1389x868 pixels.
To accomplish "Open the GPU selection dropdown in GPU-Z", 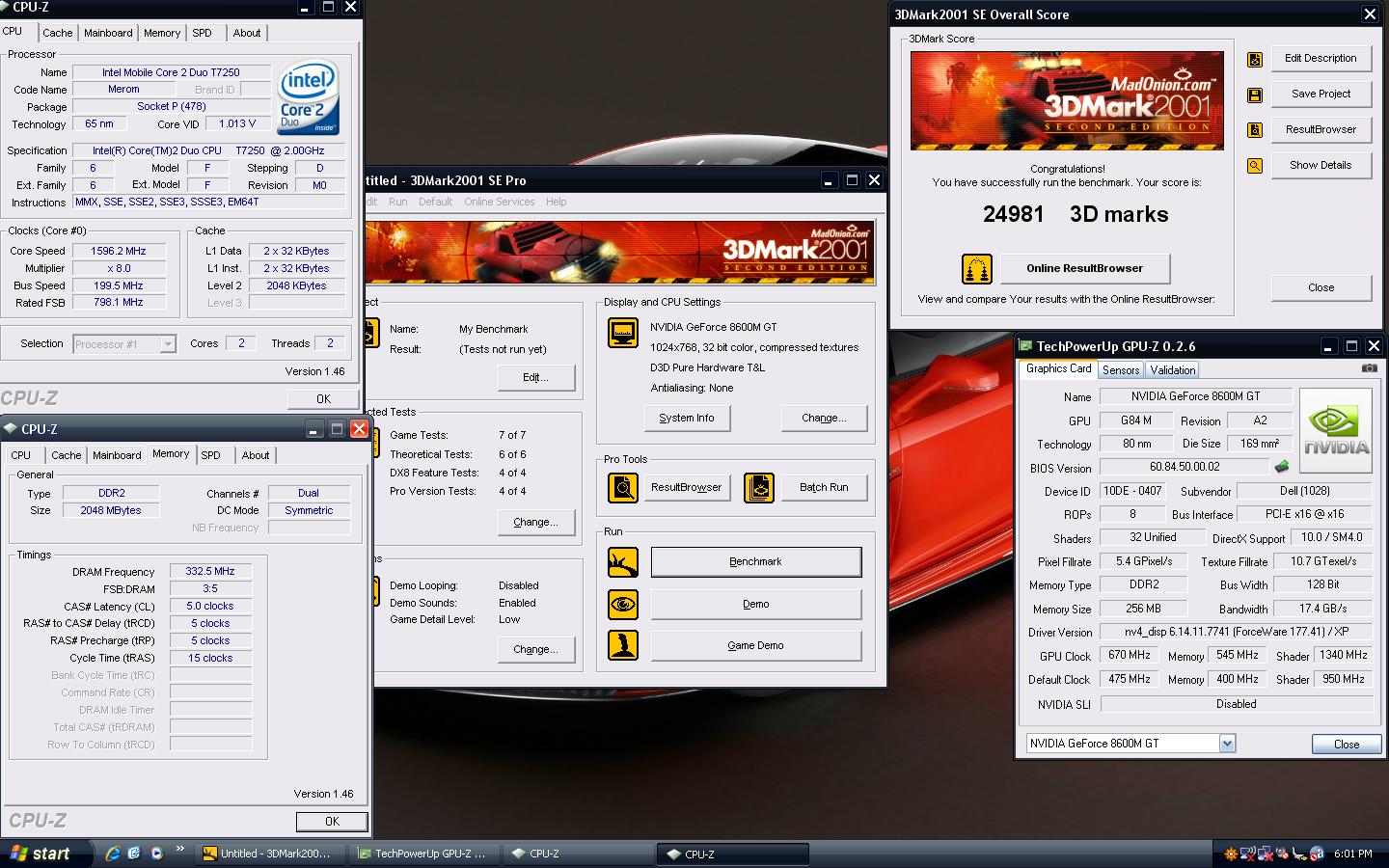I will (x=1227, y=744).
